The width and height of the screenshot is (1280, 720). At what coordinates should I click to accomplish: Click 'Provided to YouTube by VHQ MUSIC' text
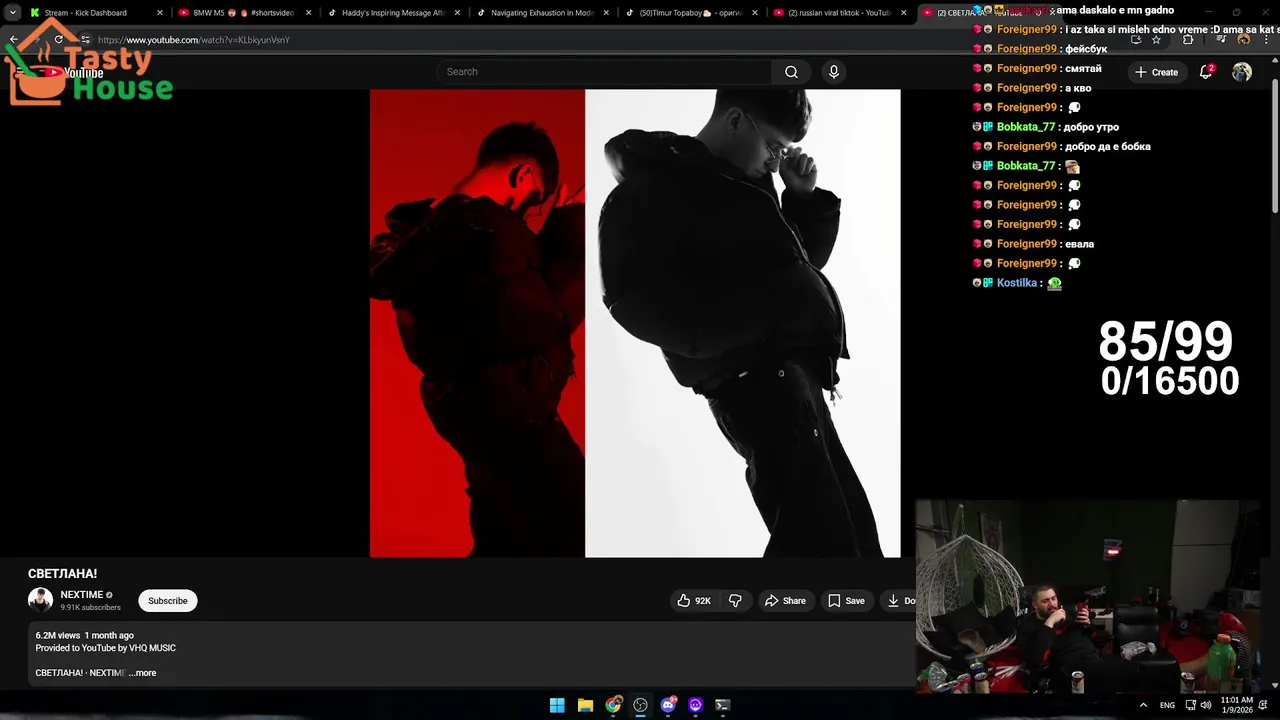pyautogui.click(x=105, y=648)
